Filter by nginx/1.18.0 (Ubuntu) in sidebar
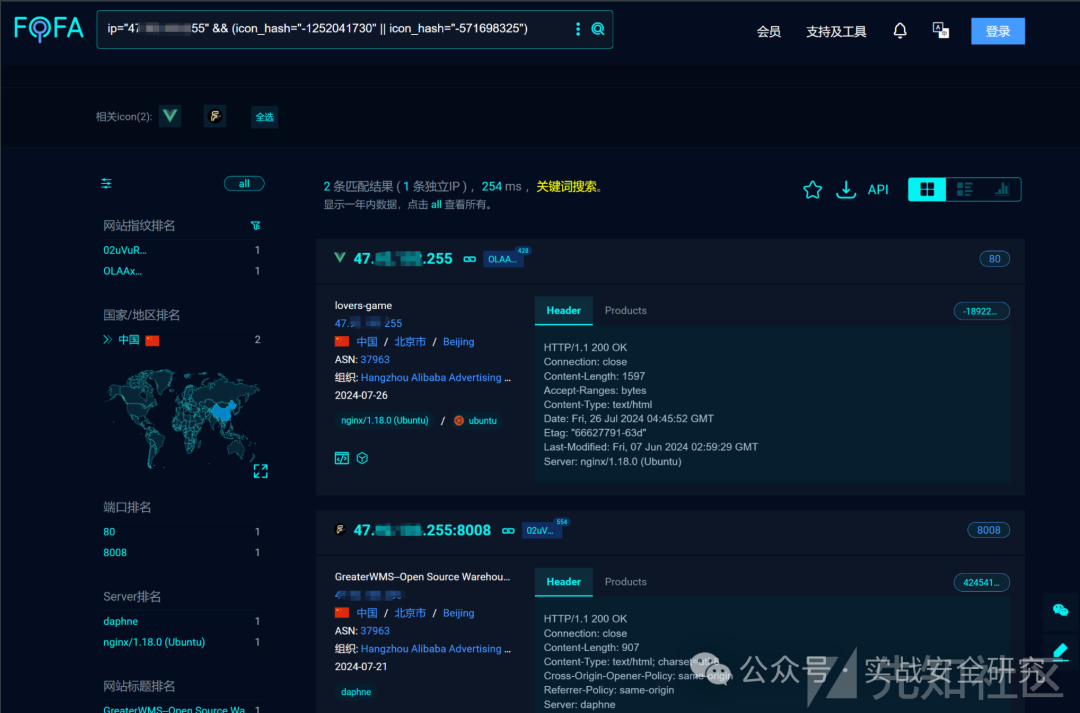This screenshot has width=1080, height=713. pos(154,642)
